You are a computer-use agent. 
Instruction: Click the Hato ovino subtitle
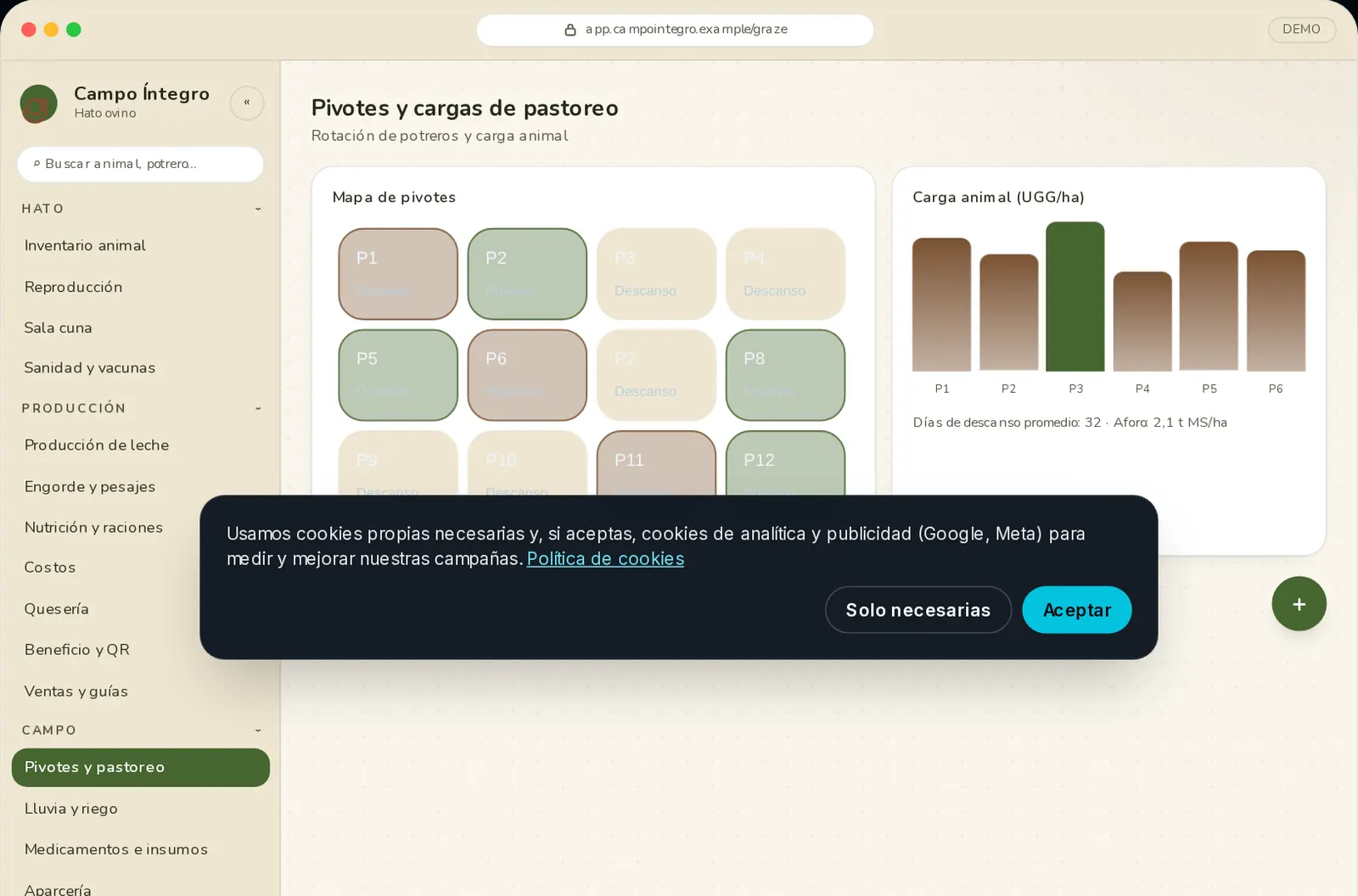click(x=104, y=113)
